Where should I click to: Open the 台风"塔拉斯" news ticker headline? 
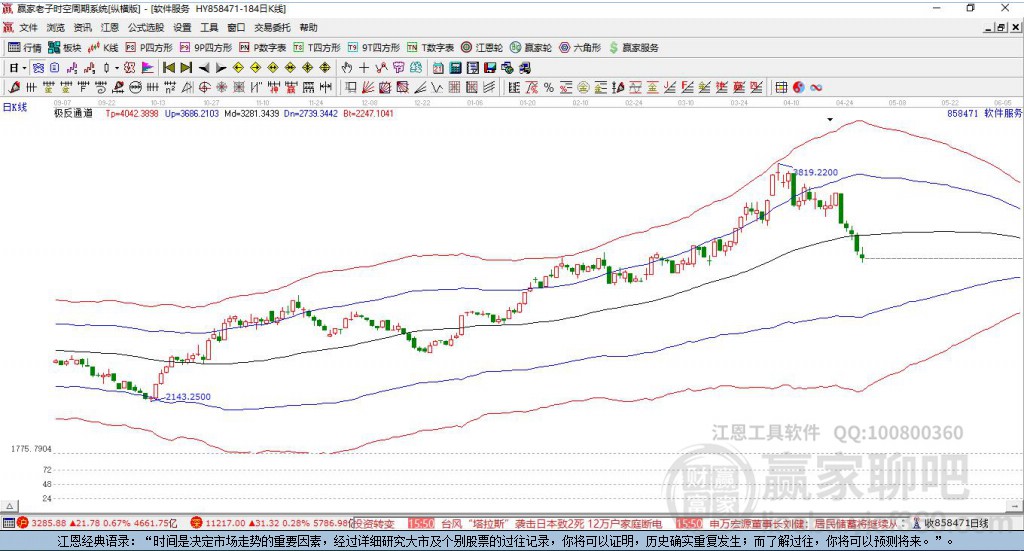click(x=551, y=524)
